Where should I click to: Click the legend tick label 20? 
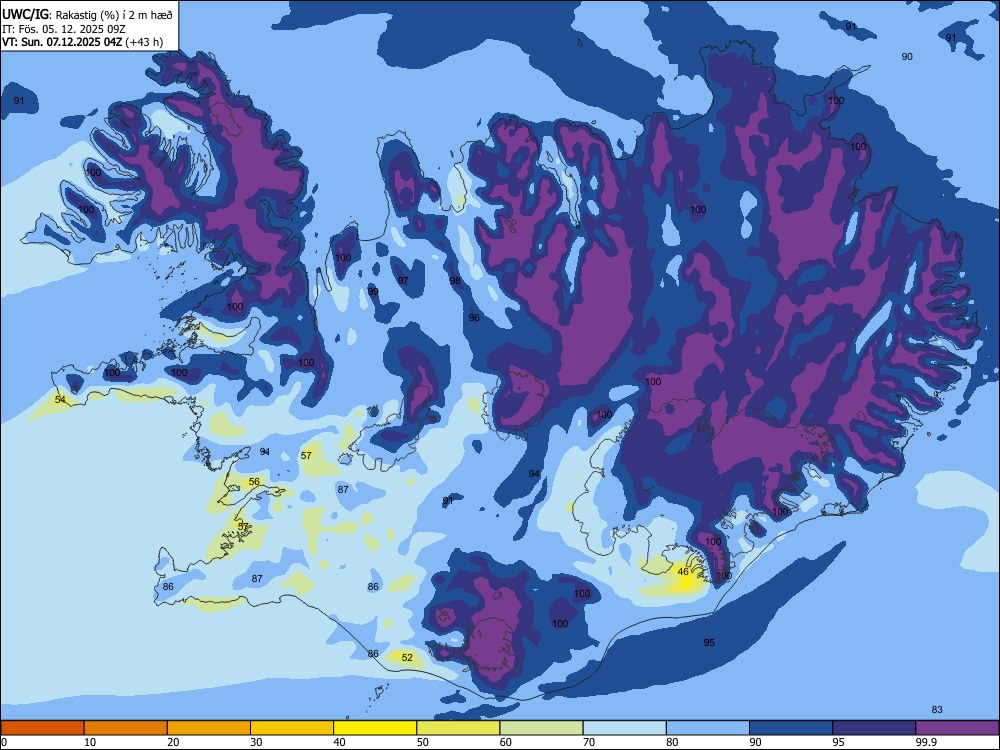click(173, 742)
